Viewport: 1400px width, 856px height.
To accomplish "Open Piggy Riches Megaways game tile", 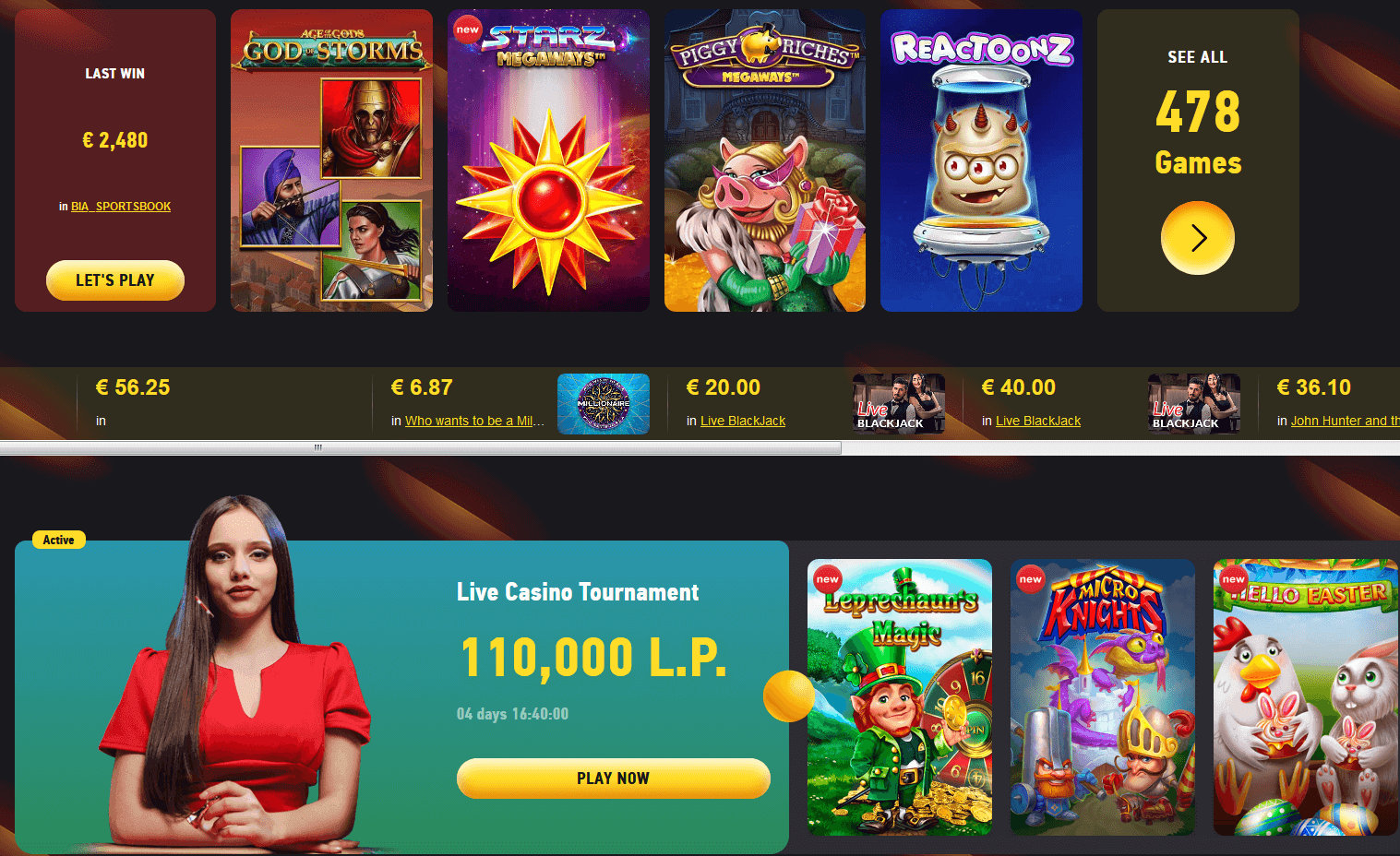I will pyautogui.click(x=765, y=160).
